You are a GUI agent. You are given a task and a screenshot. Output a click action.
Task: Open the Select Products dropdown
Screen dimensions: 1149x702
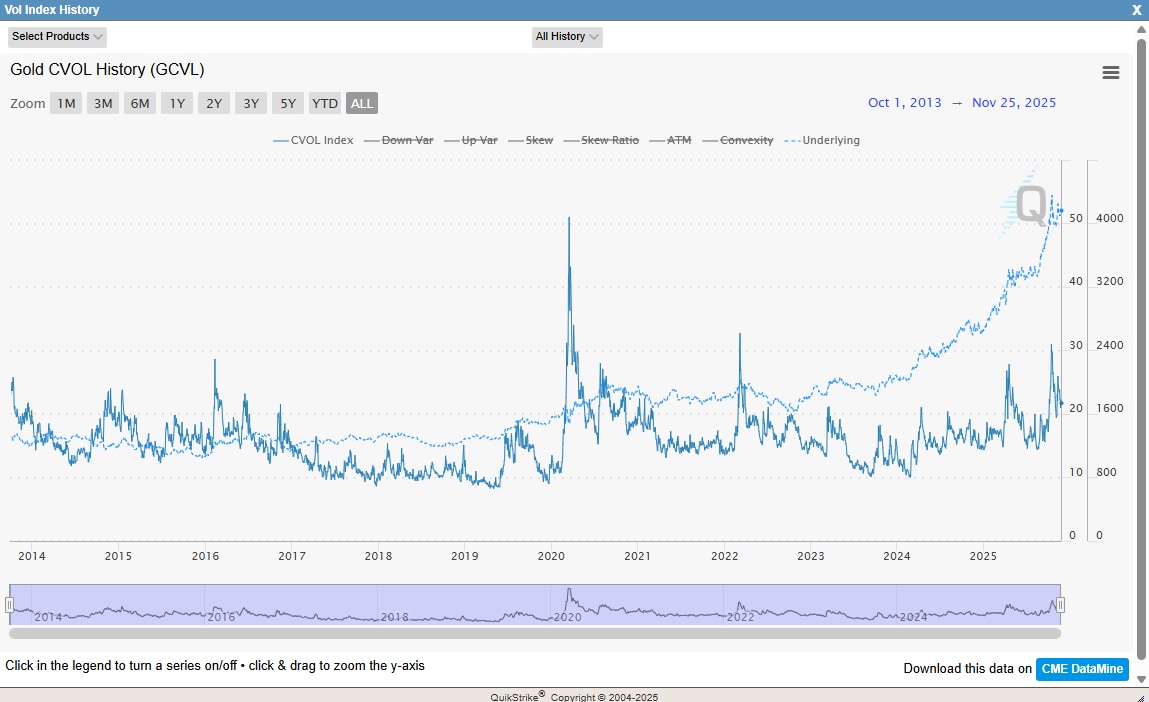tap(57, 37)
